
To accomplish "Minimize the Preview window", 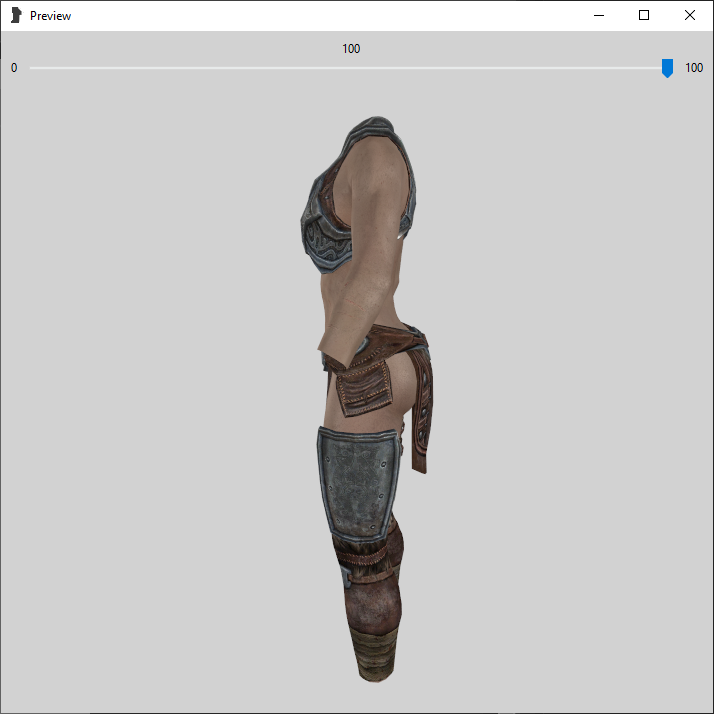I will point(599,15).
